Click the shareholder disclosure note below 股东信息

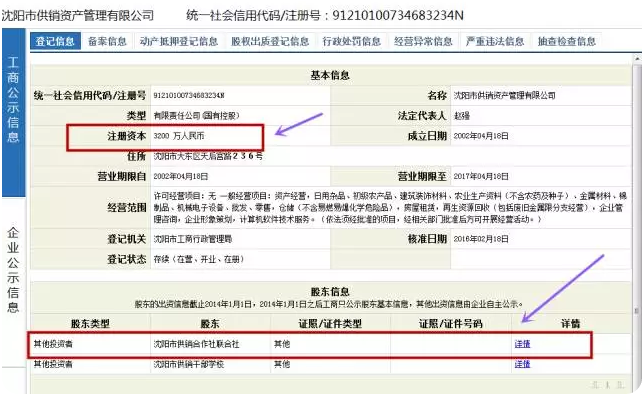tap(329, 304)
